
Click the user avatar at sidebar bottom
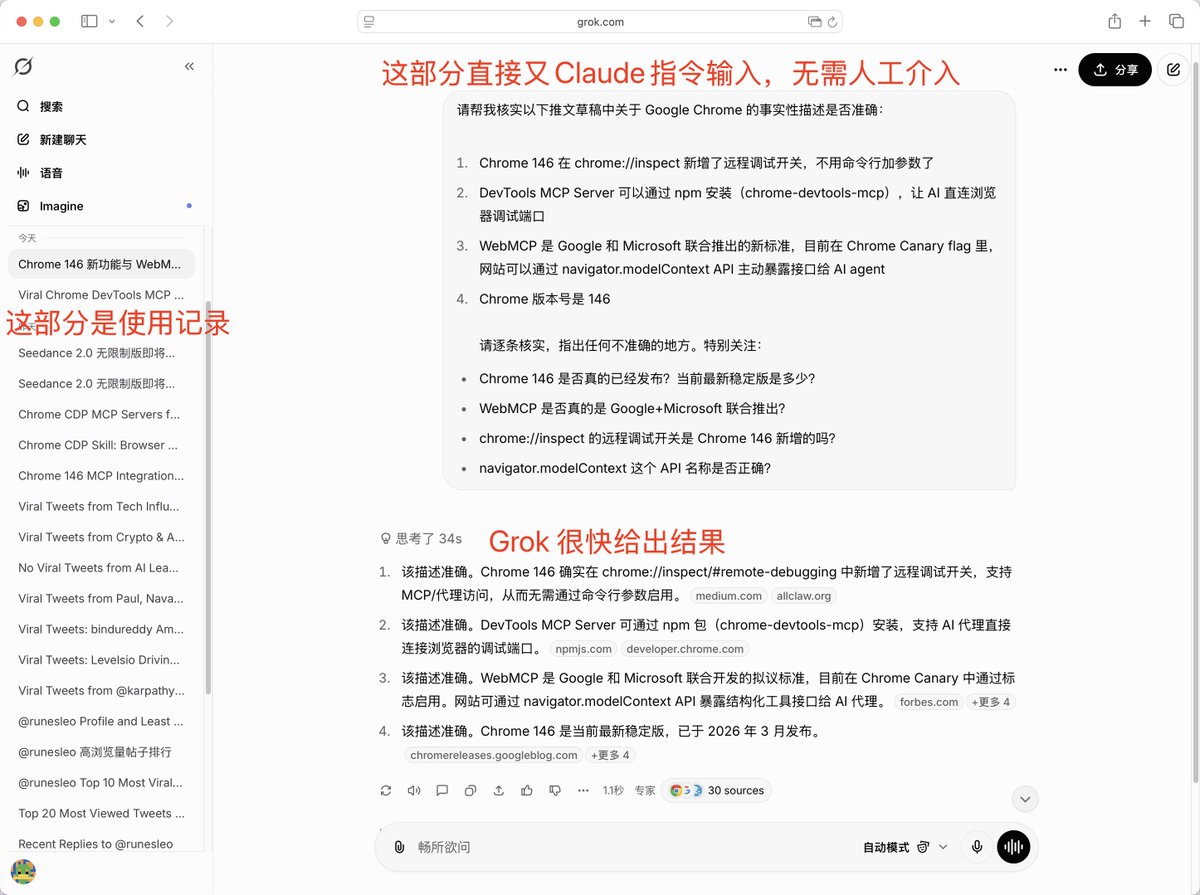pos(23,872)
